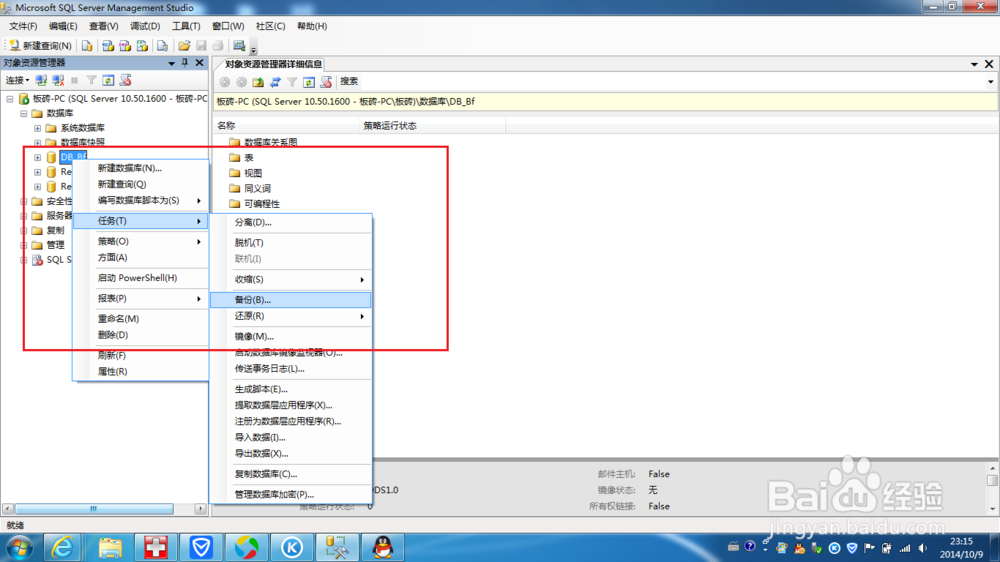Collapse the 板砖-PC server node

click(x=10, y=99)
